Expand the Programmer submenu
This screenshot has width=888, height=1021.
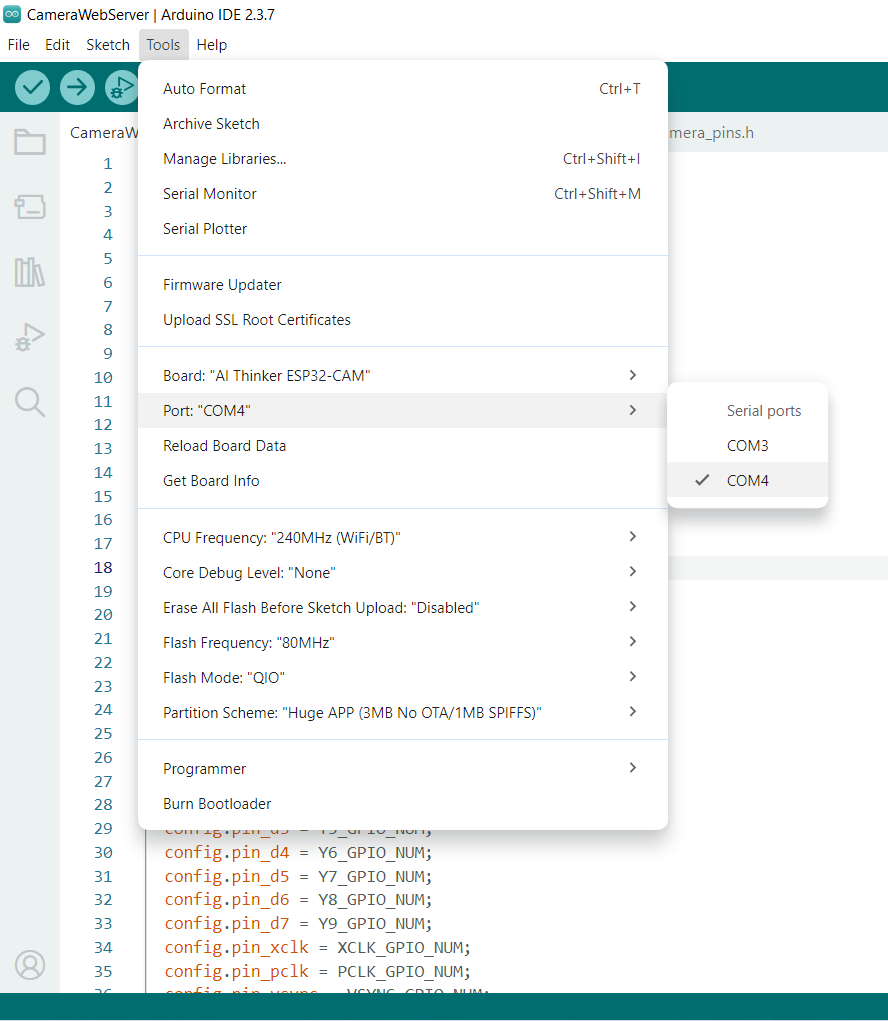tap(403, 769)
